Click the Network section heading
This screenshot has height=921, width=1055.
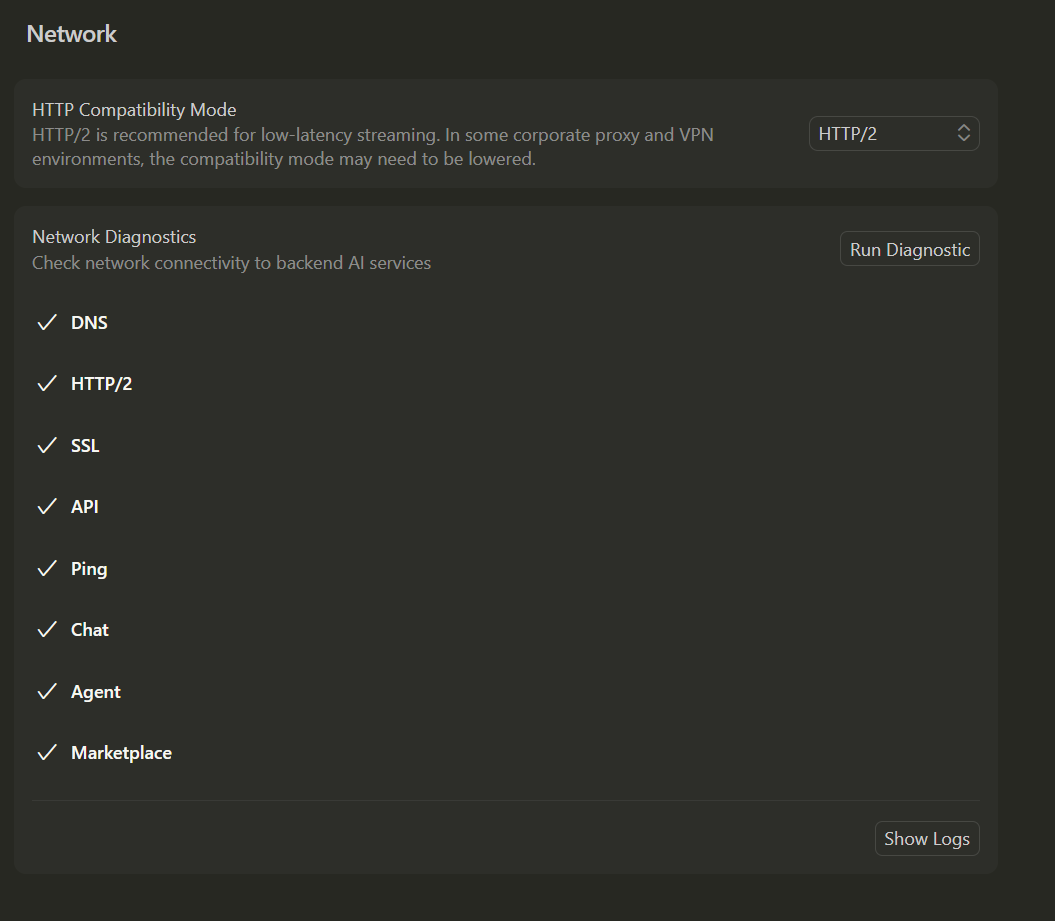[x=72, y=34]
